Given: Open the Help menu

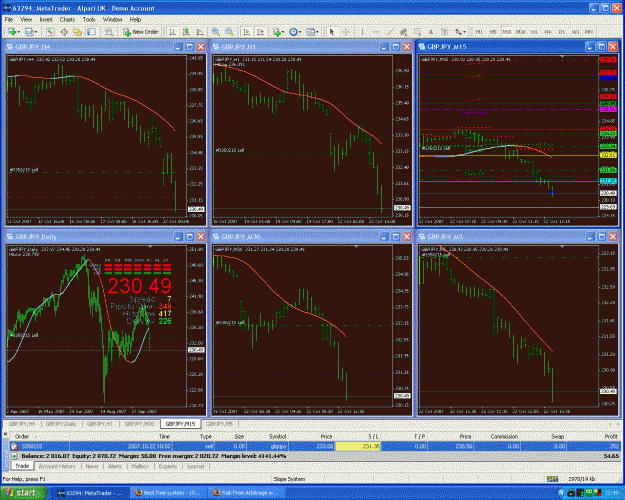Looking at the screenshot, I should click(135, 19).
